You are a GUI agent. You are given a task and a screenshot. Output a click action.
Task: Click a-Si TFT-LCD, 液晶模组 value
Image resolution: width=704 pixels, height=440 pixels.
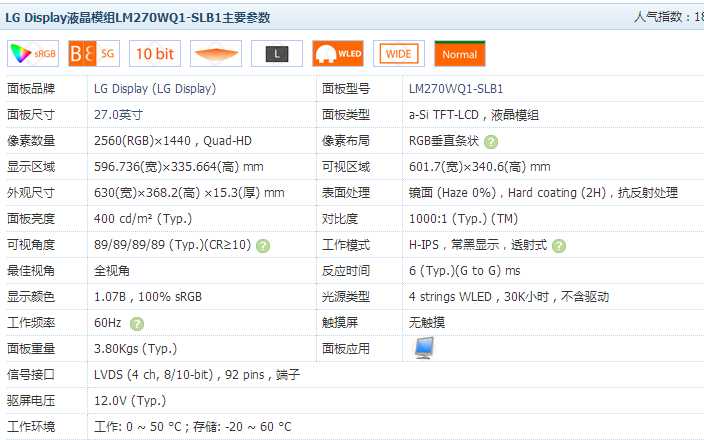coord(474,115)
